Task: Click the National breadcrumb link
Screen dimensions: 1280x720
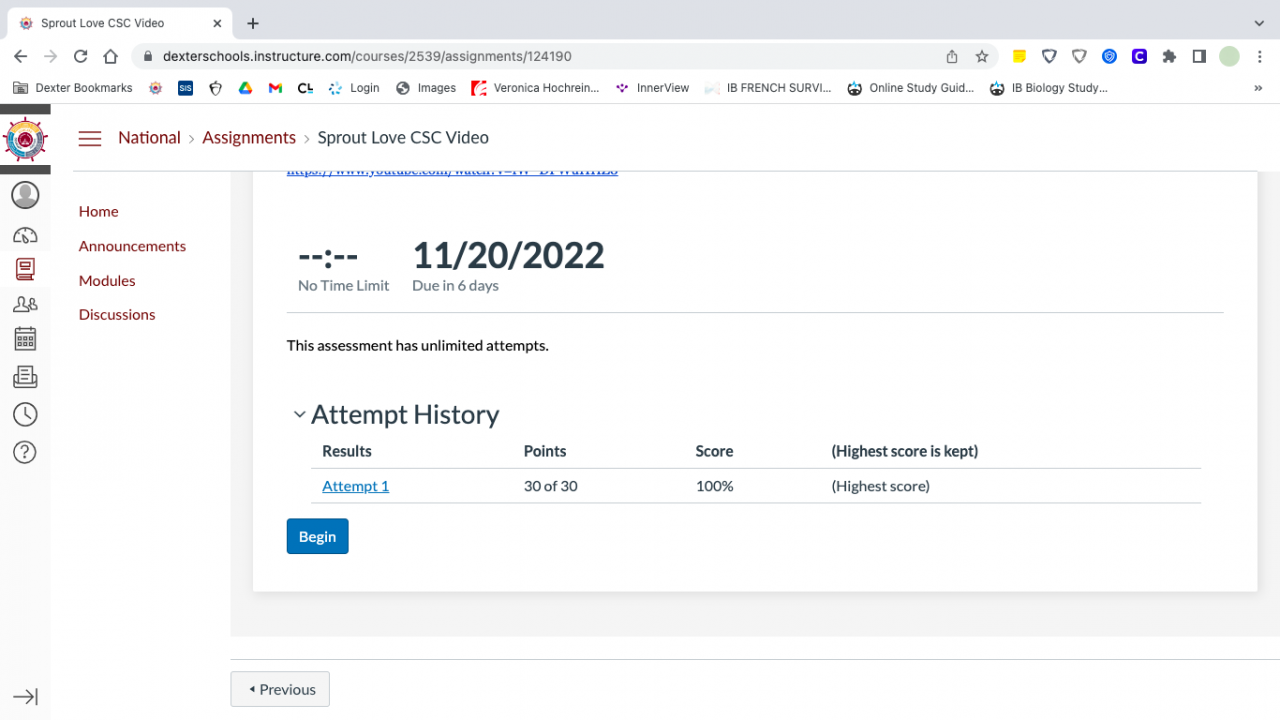Action: [x=149, y=138]
